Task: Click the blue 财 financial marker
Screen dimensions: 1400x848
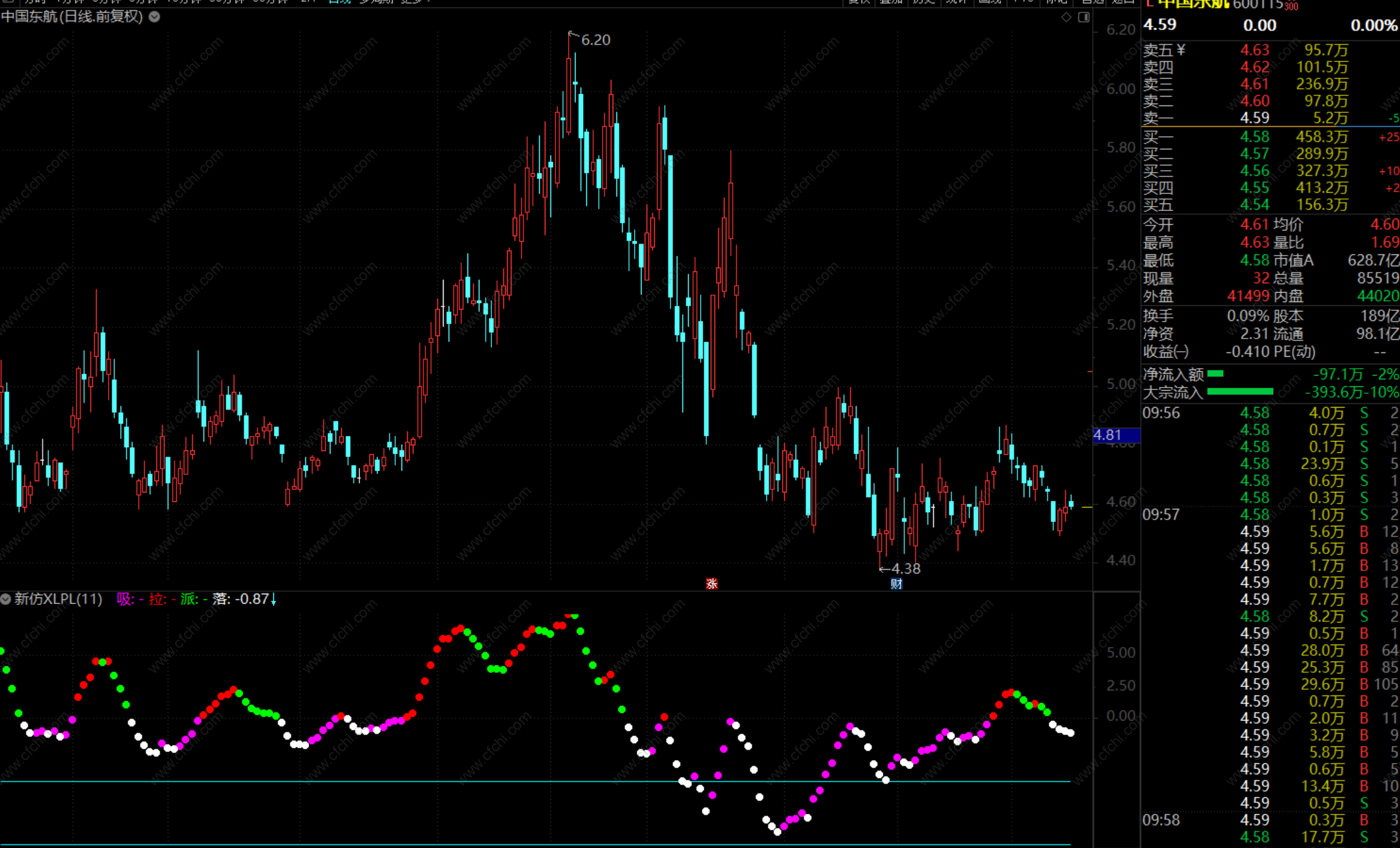Action: (897, 584)
